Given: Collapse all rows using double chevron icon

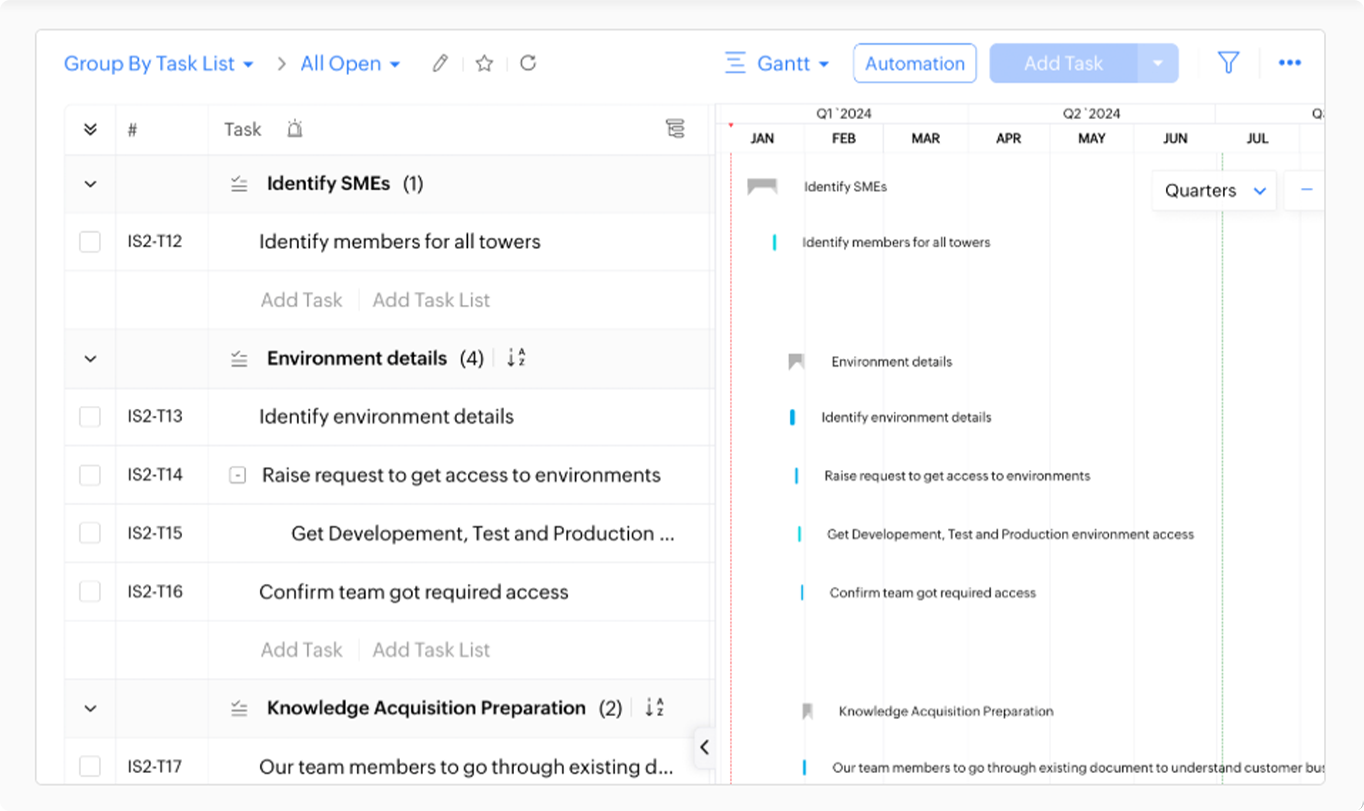Looking at the screenshot, I should click(x=90, y=129).
